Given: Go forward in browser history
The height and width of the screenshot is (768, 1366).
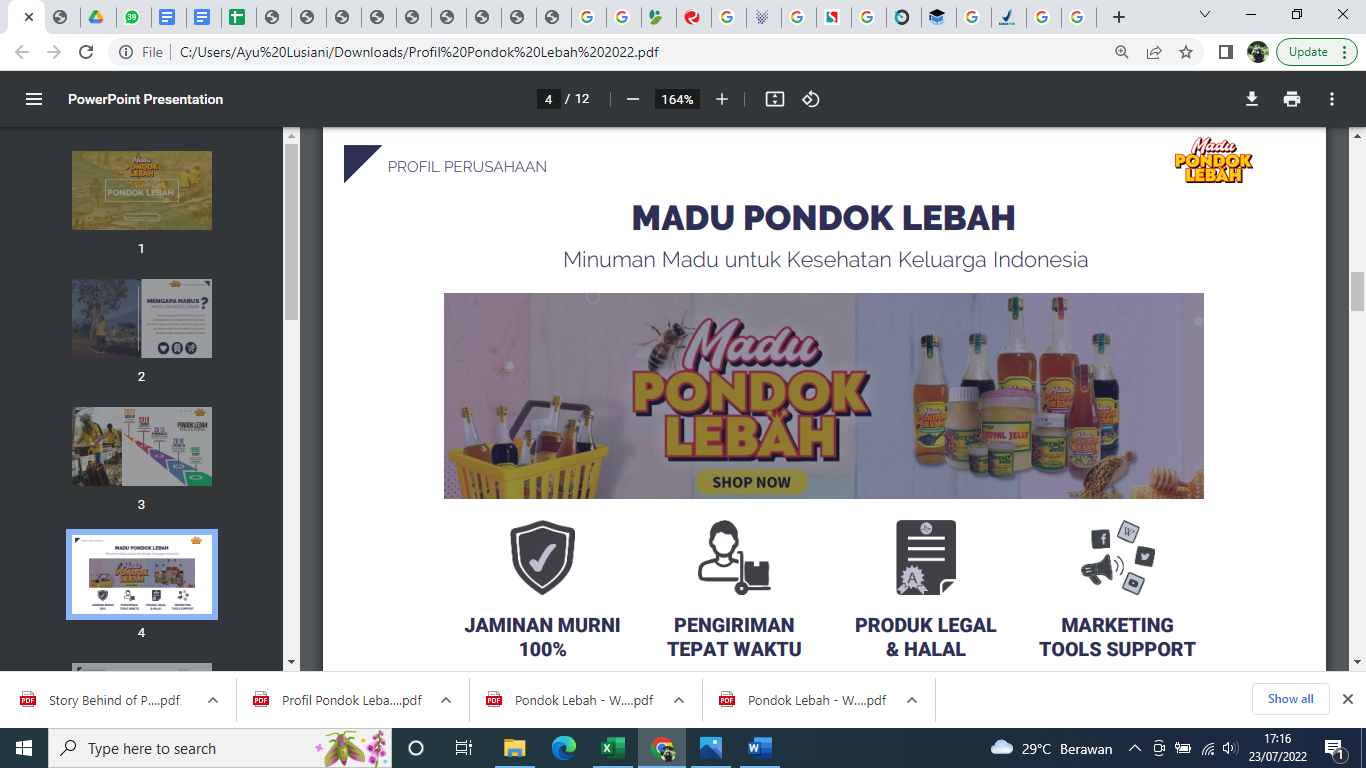Looking at the screenshot, I should pyautogui.click(x=54, y=52).
